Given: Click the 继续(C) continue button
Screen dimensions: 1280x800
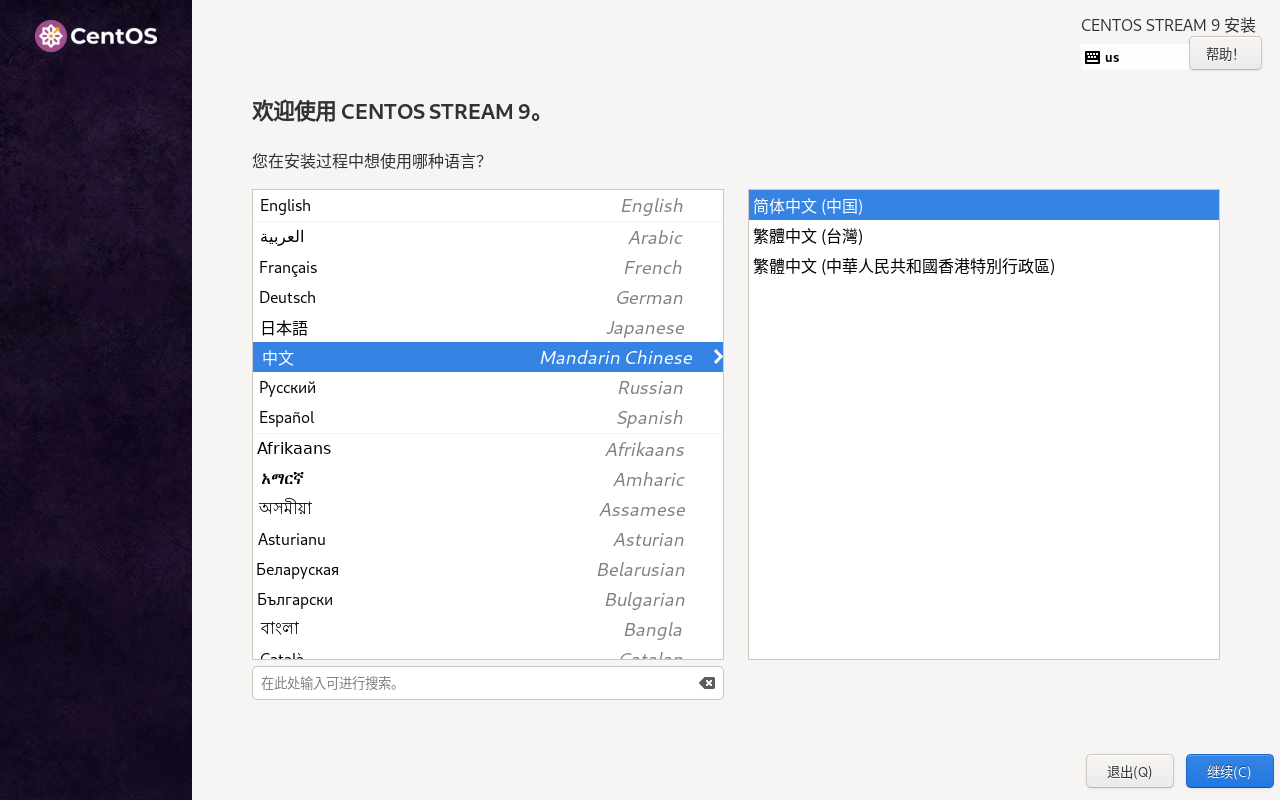Looking at the screenshot, I should pyautogui.click(x=1229, y=771).
